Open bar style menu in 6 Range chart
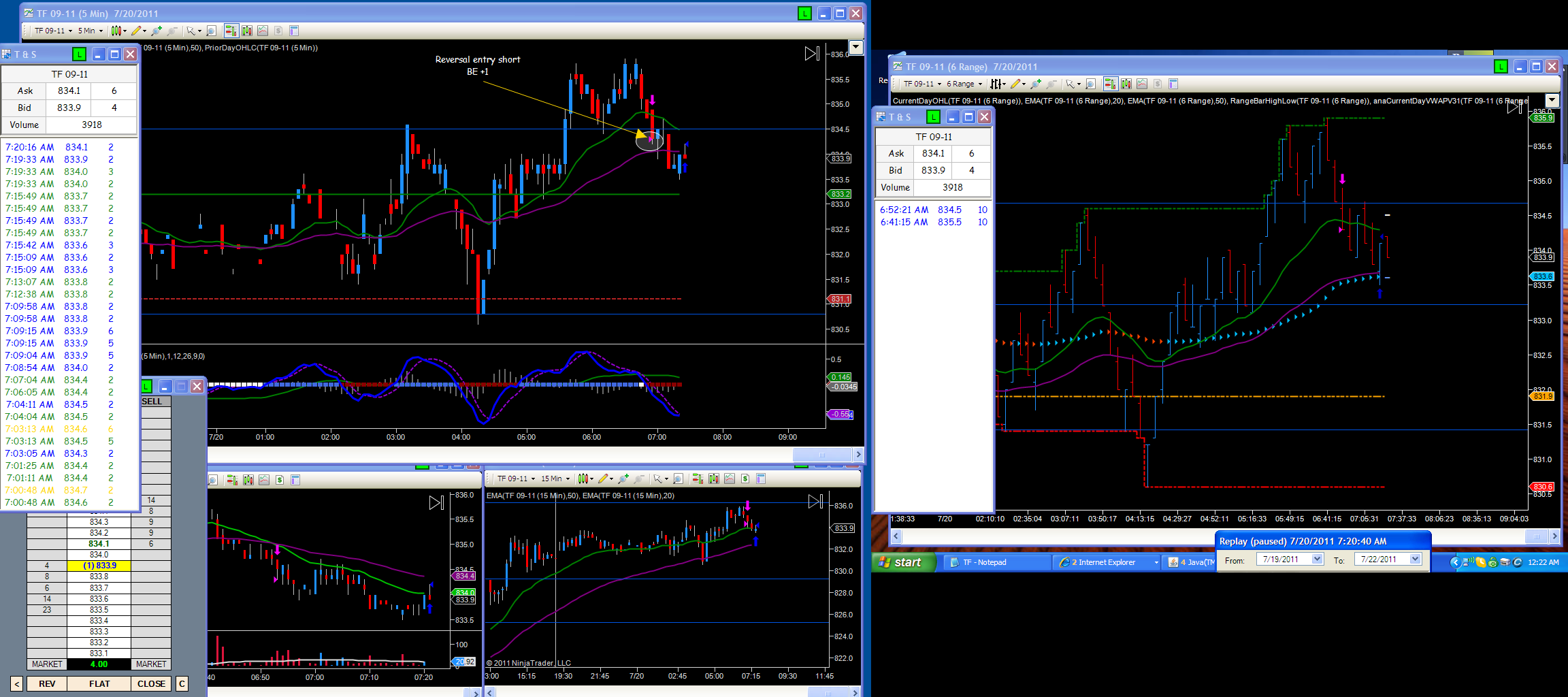Screen dimensions: 1568x697 point(998,84)
